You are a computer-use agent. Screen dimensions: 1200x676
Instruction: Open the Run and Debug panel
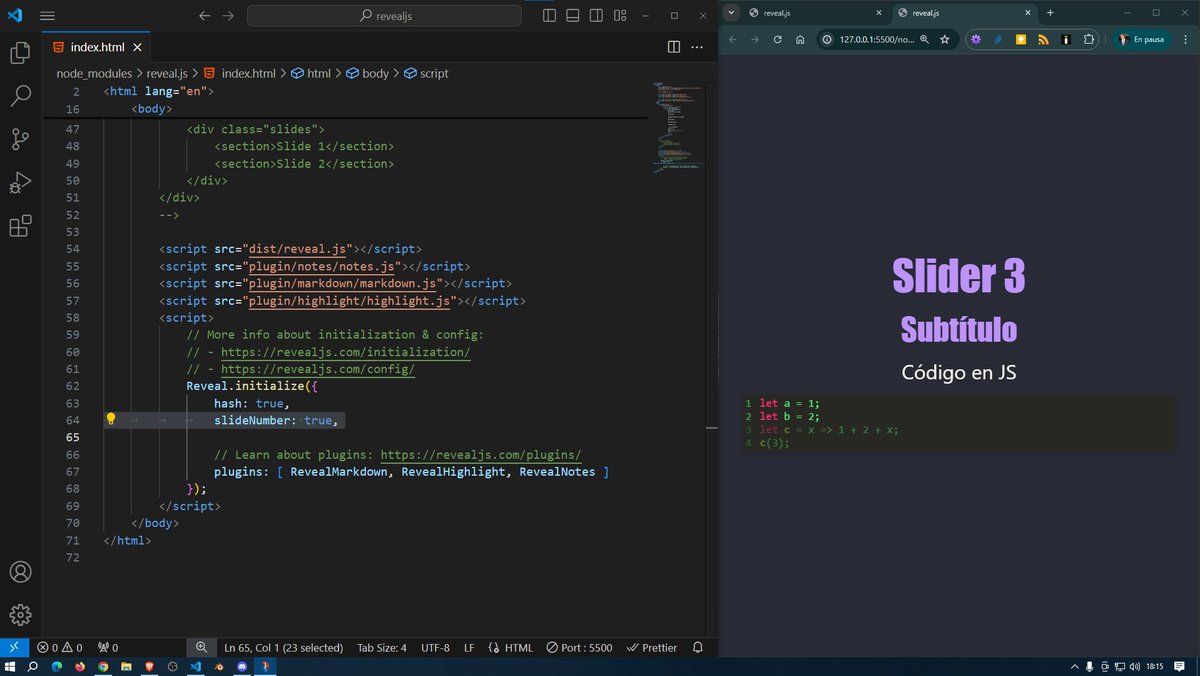point(20,182)
